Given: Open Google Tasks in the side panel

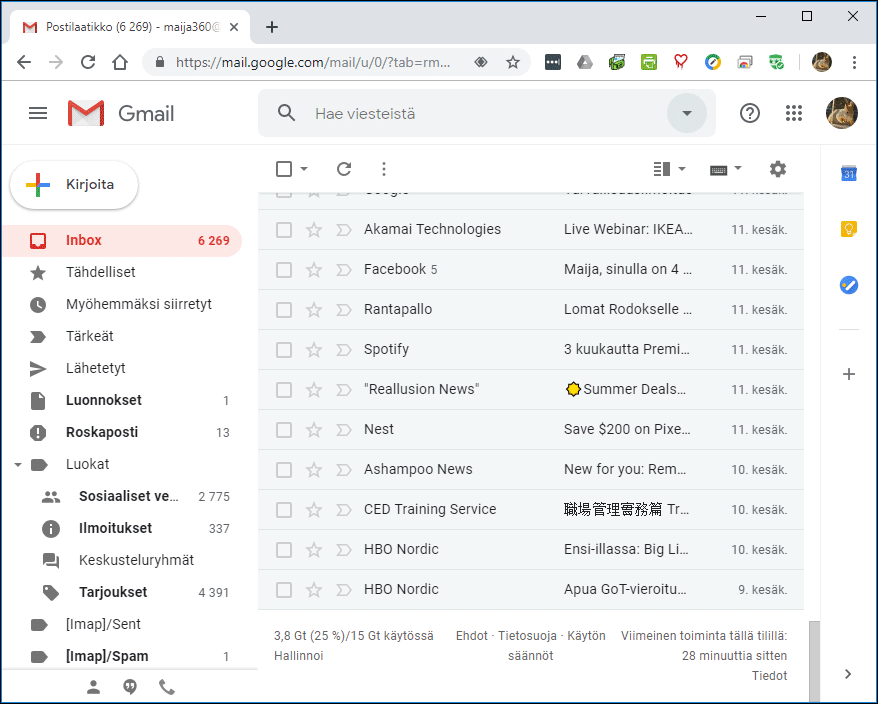Looking at the screenshot, I should (x=848, y=285).
